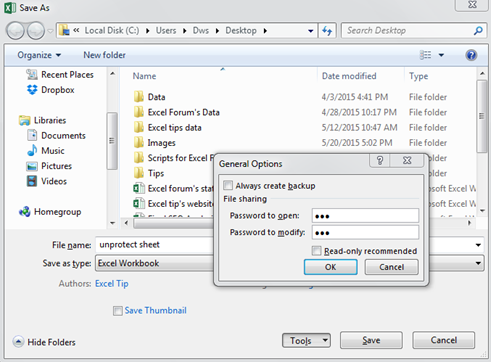Image resolution: width=491 pixels, height=362 pixels.
Task: Open Recent Places in navigation pane
Action: 60,75
